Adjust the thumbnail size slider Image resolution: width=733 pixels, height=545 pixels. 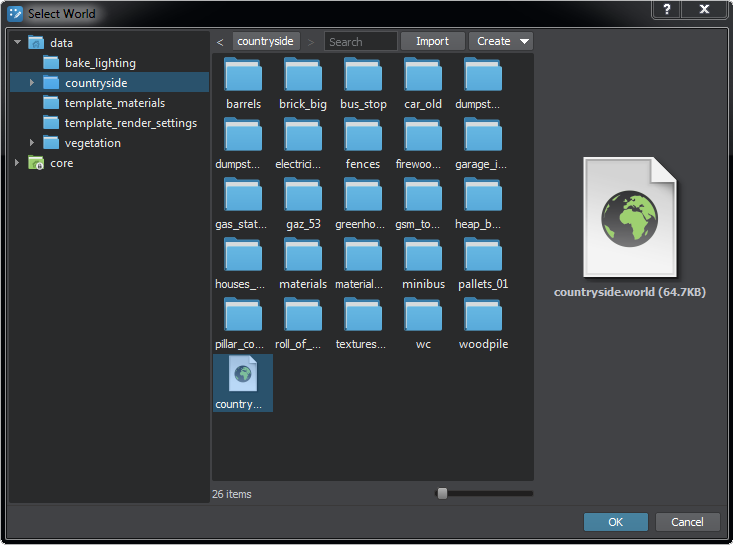point(442,493)
